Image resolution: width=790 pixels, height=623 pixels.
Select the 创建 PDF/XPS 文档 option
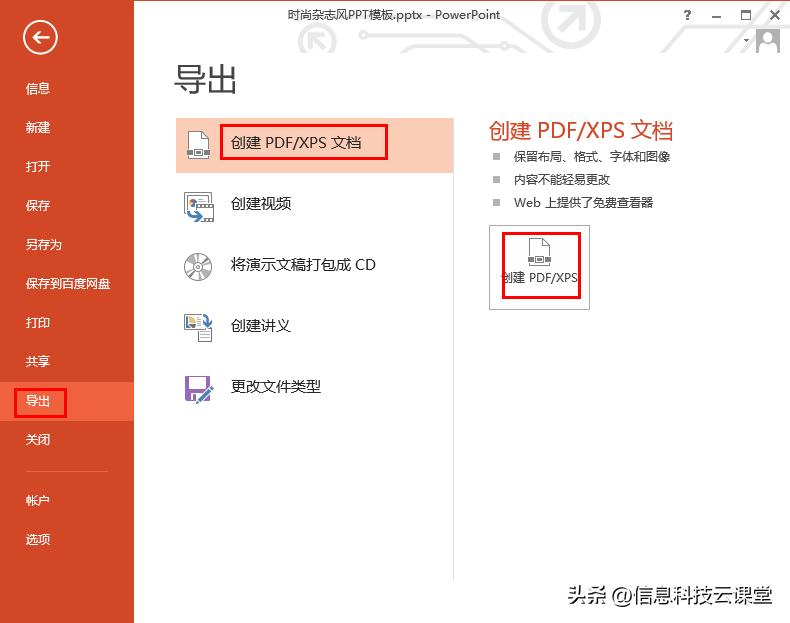(x=314, y=146)
